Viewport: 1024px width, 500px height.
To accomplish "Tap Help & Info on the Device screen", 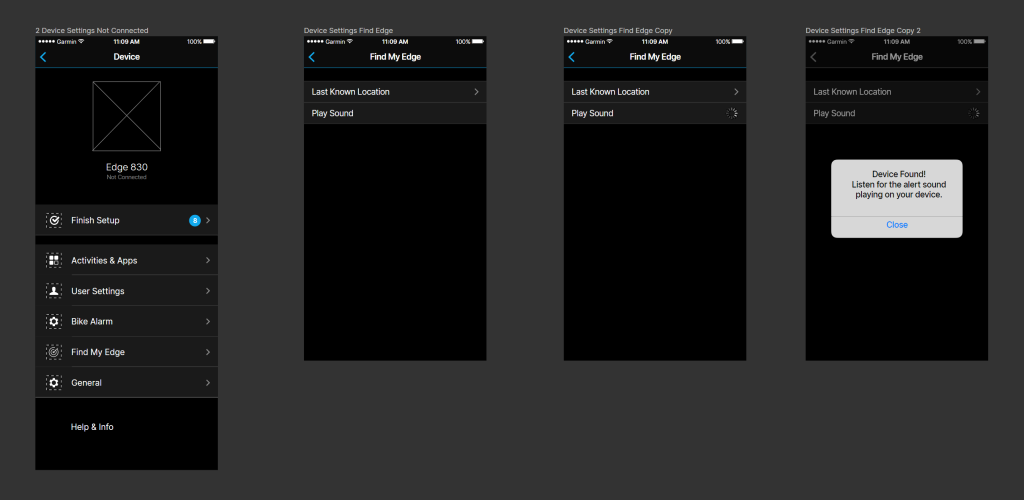I will click(92, 427).
